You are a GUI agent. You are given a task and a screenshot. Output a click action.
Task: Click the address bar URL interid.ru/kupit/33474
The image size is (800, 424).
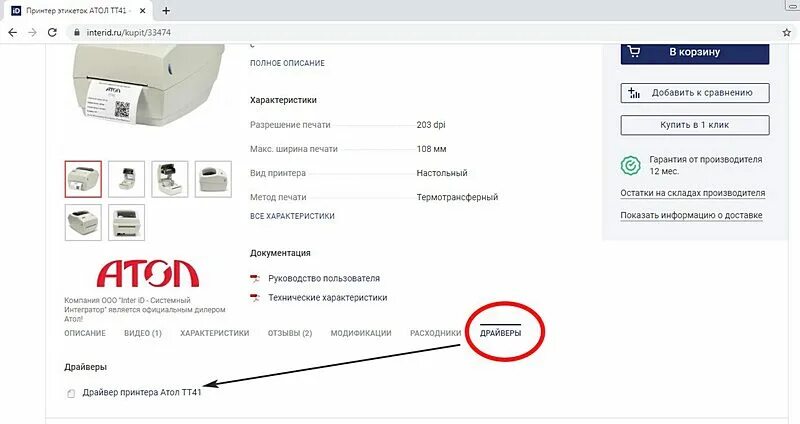tap(129, 32)
